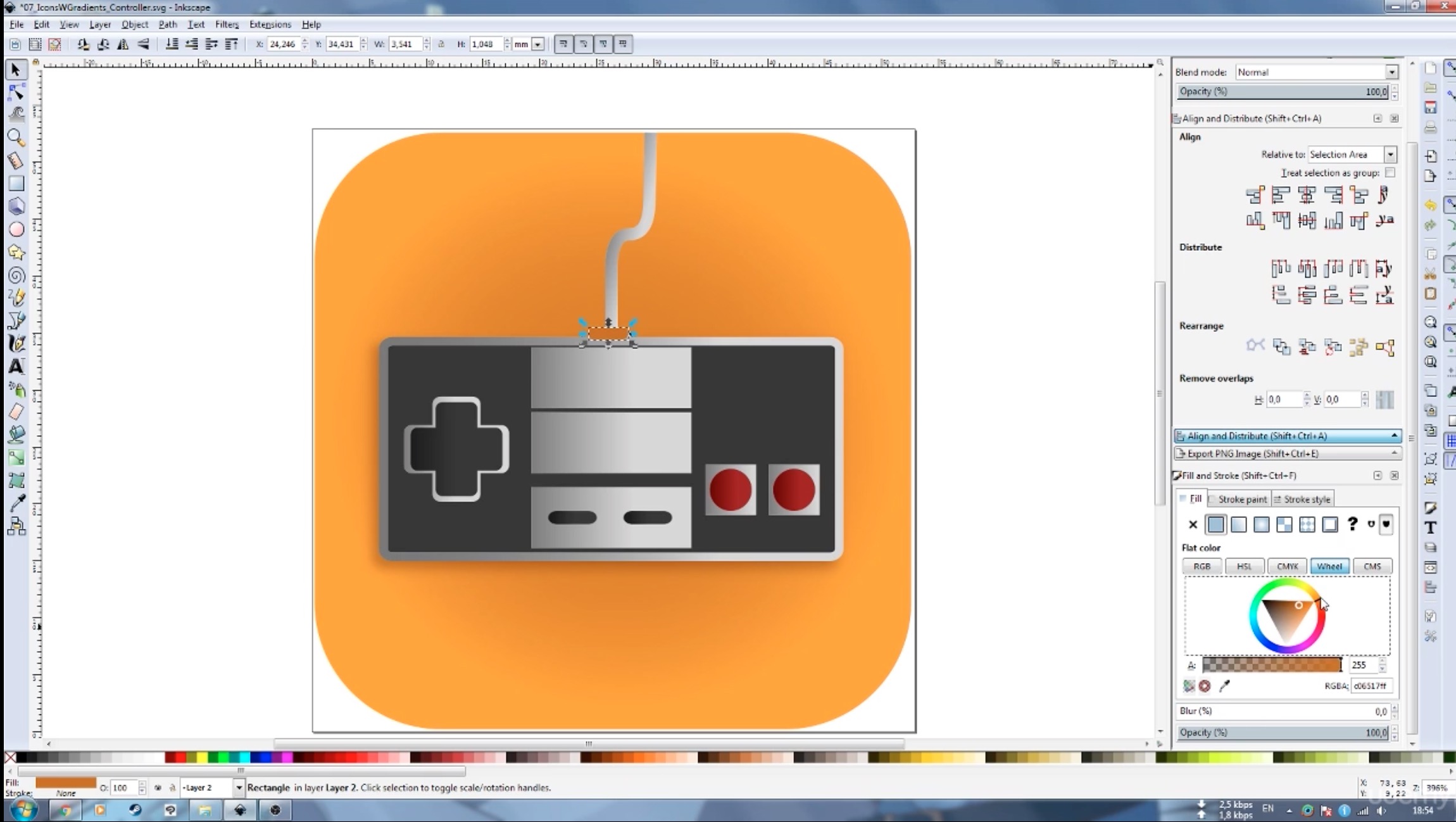The image size is (1456, 822).
Task: Toggle scale stroke width when scaling
Action: pyautogui.click(x=563, y=44)
